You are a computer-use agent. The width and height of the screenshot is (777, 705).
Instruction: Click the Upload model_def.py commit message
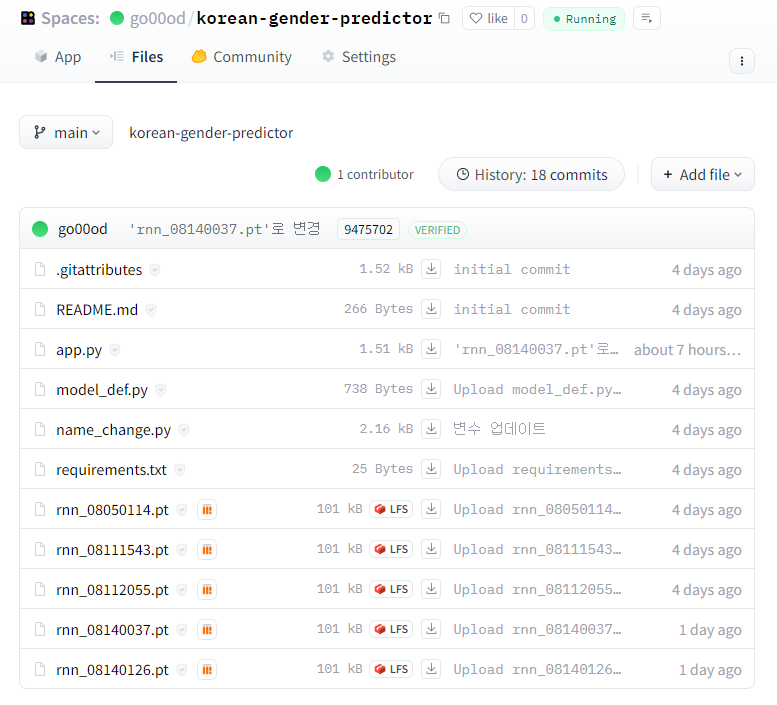537,389
